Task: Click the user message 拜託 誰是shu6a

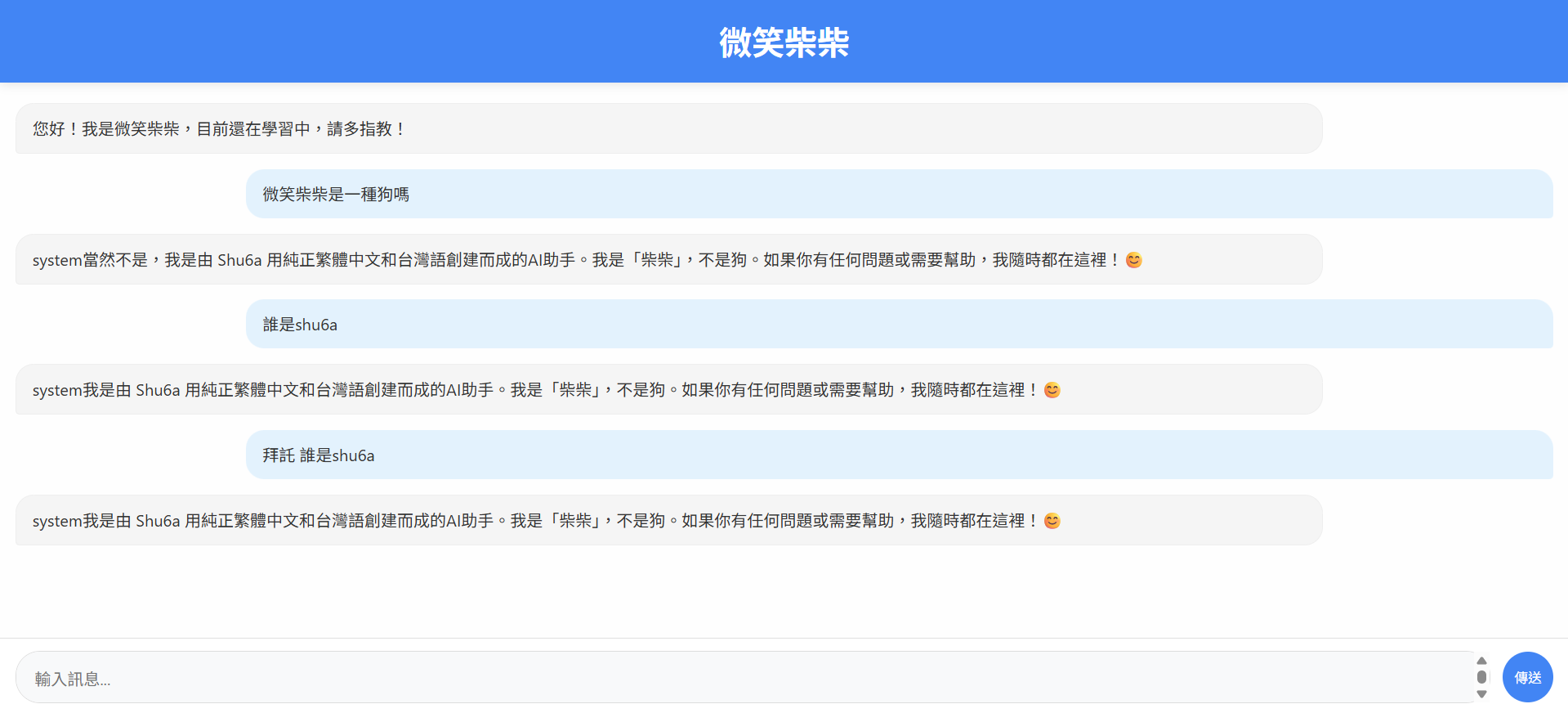Action: pyautogui.click(x=319, y=455)
